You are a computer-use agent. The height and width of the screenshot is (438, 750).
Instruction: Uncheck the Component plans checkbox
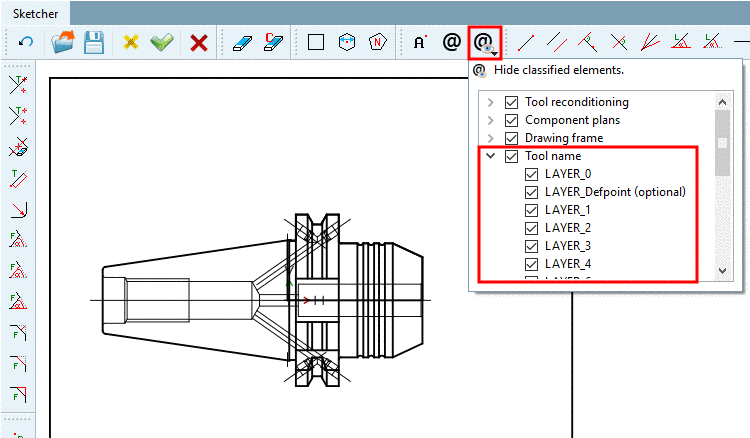click(511, 120)
